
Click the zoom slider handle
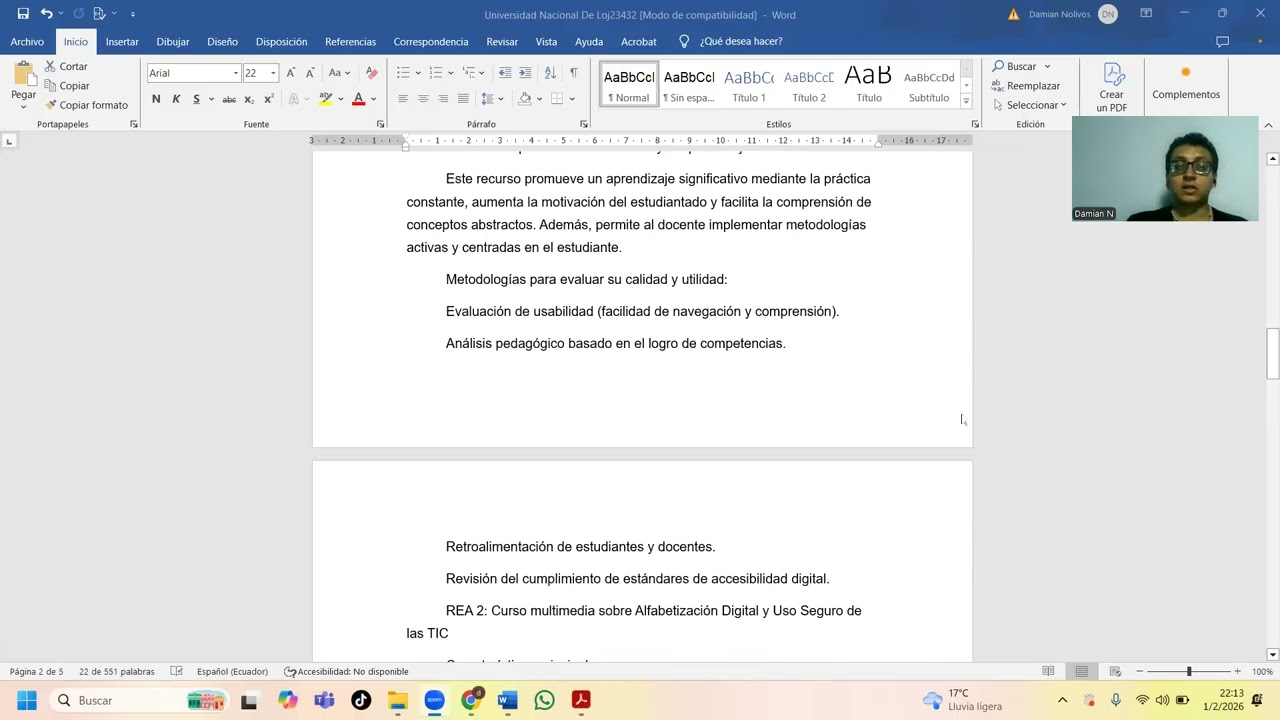1189,672
